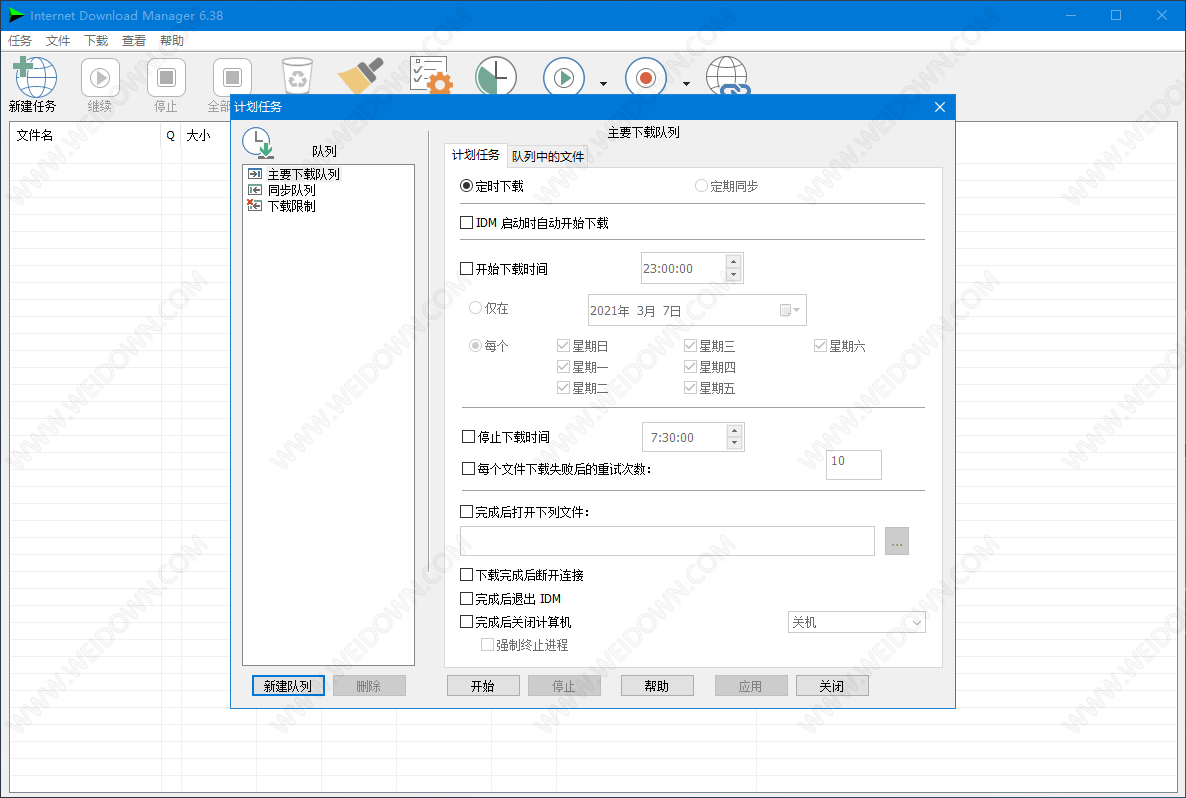
Task: Tick 完成后关闭计算机 checkbox
Action: click(x=467, y=622)
